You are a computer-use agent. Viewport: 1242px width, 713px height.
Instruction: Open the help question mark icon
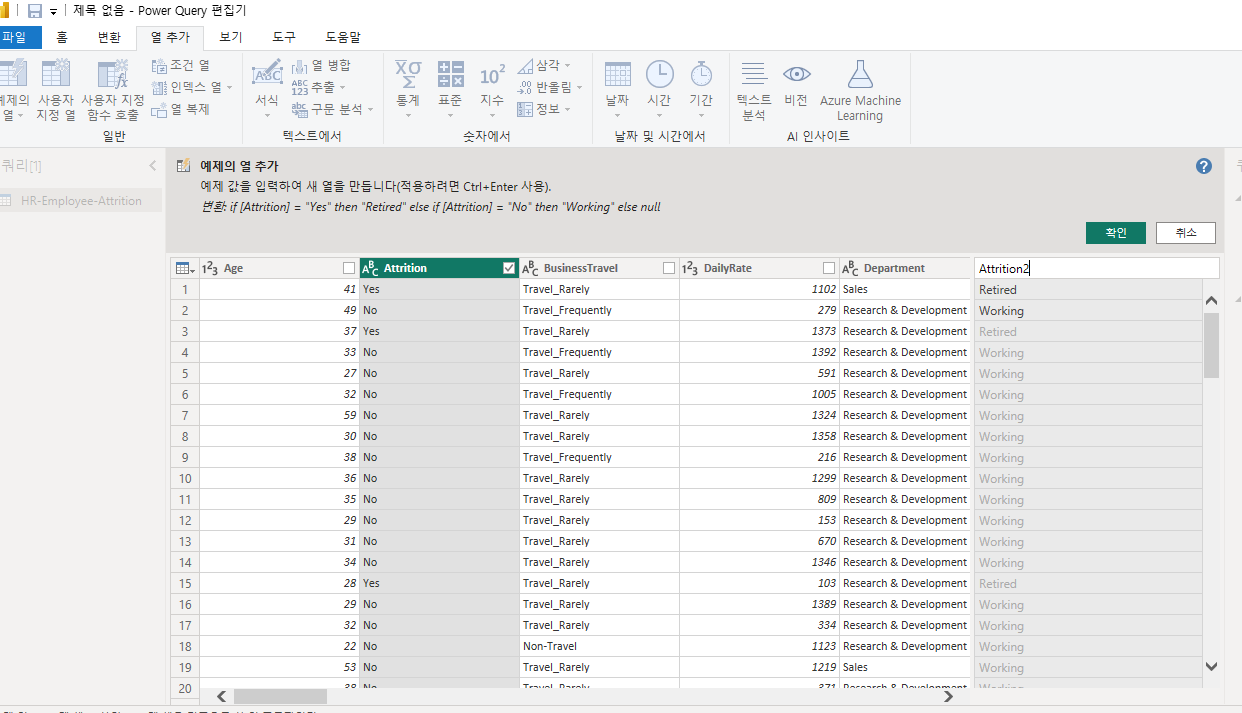(1204, 166)
